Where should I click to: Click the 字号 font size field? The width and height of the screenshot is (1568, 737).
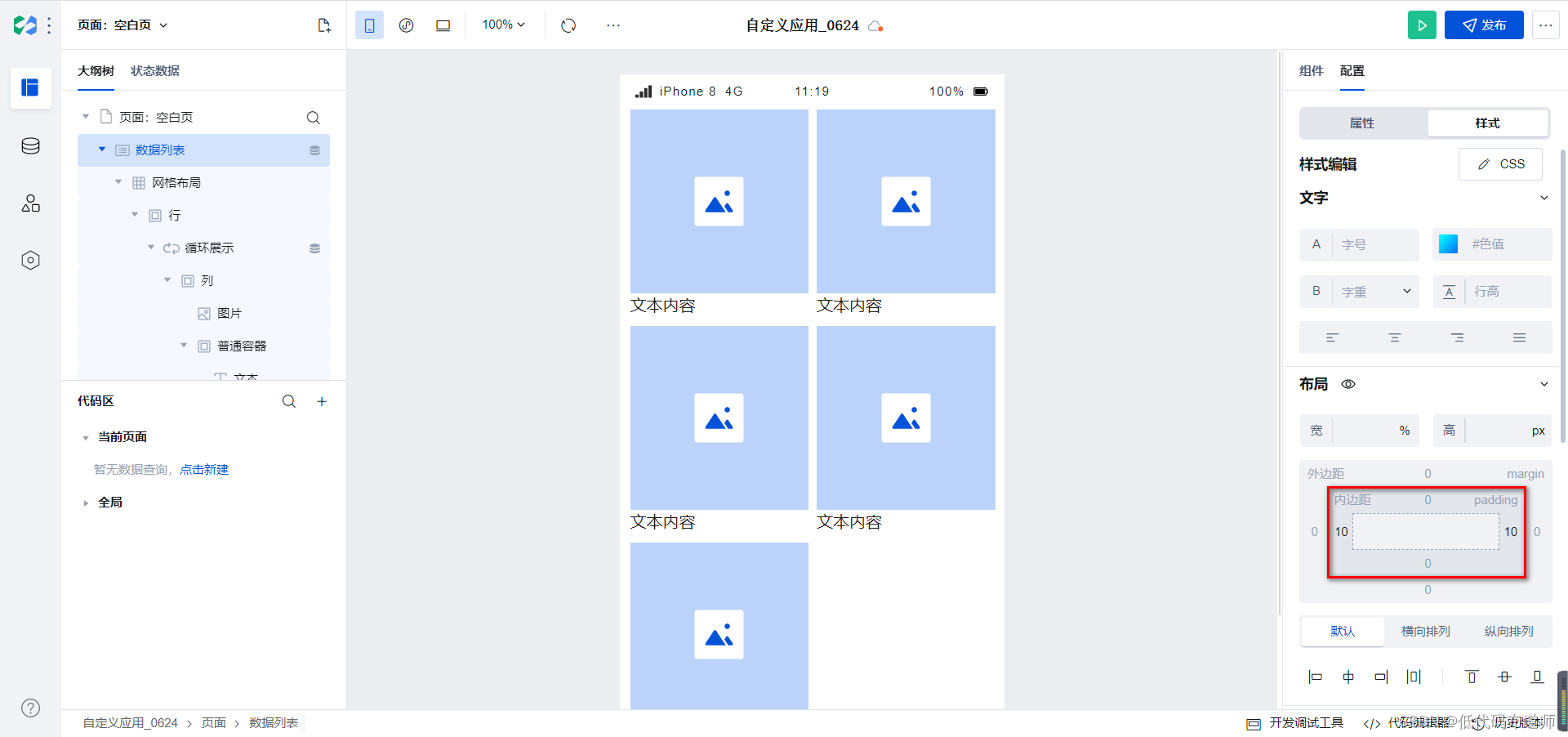tap(1360, 244)
